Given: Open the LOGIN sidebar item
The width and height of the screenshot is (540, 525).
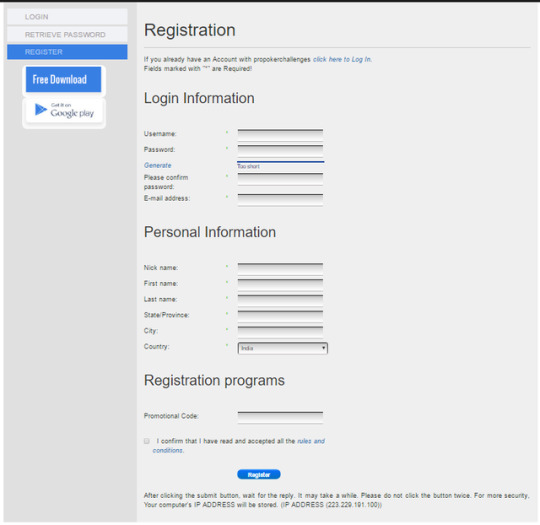Looking at the screenshot, I should pyautogui.click(x=67, y=17).
